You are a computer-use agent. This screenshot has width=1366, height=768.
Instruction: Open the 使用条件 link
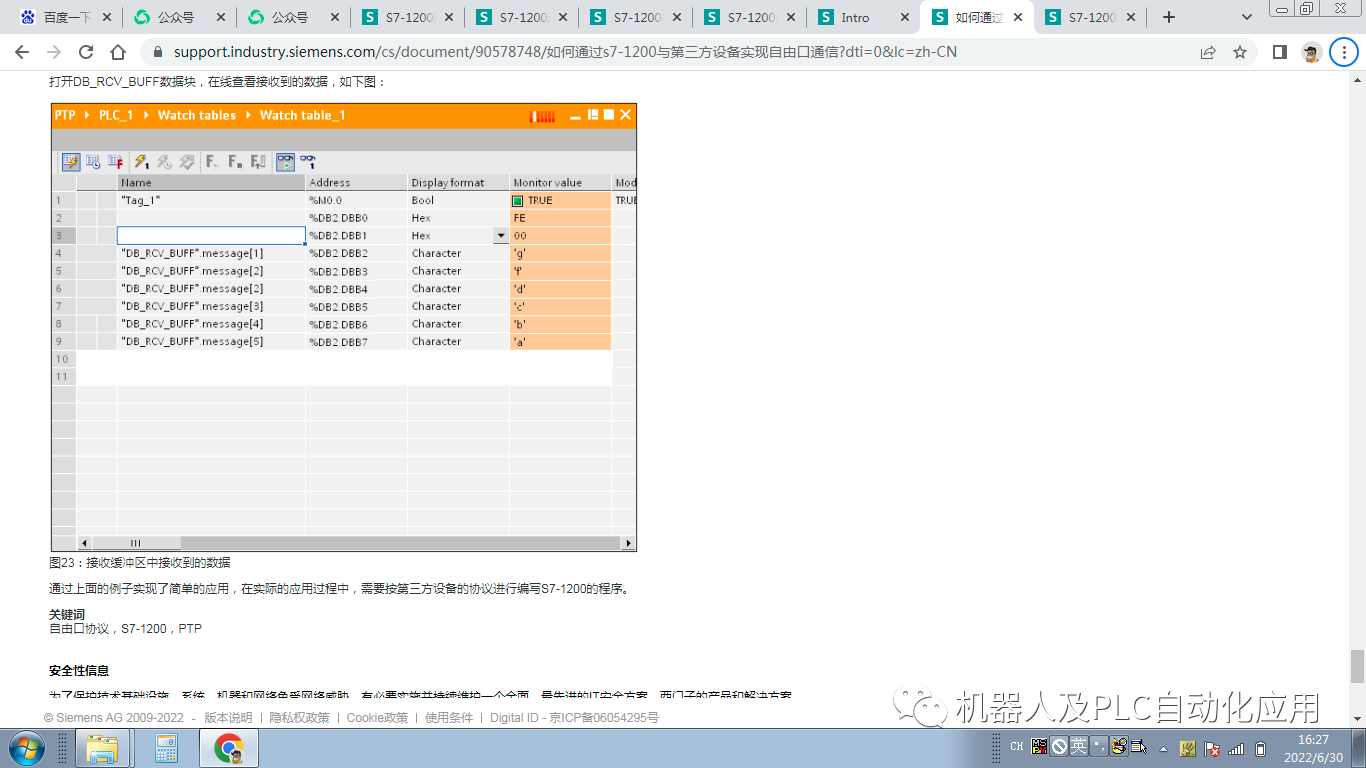449,718
